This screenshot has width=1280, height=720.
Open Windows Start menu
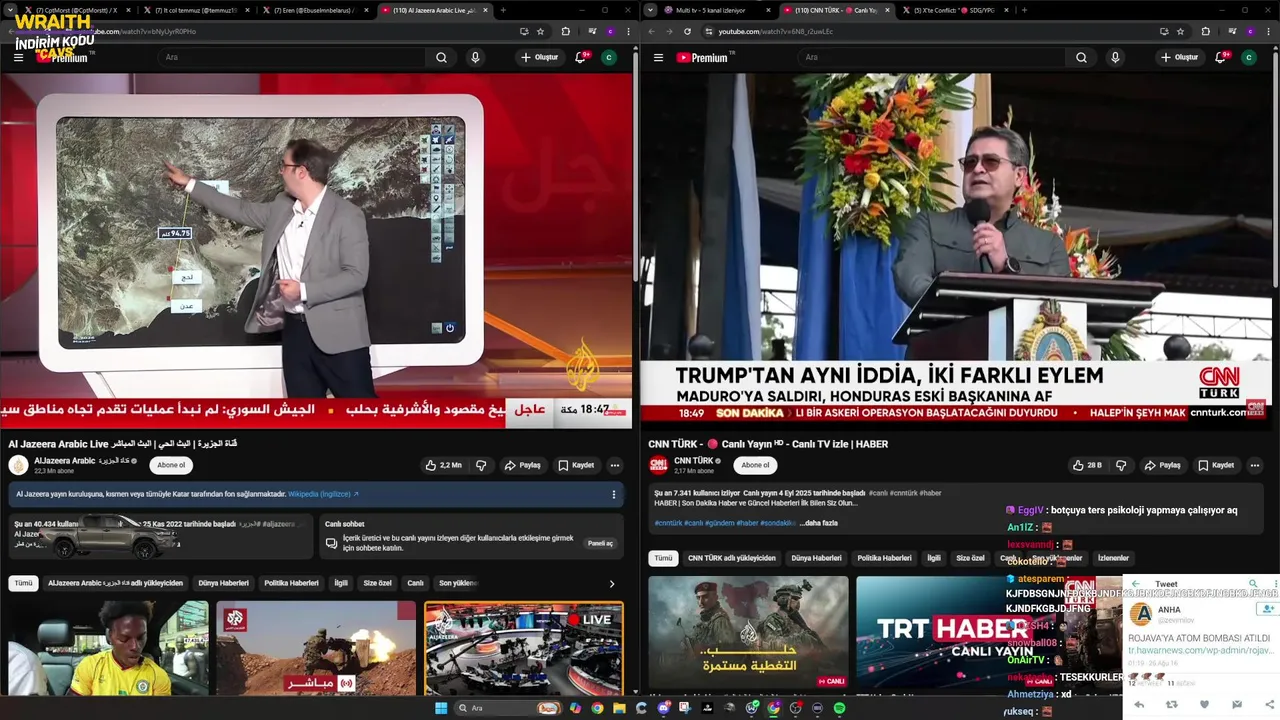click(x=440, y=708)
